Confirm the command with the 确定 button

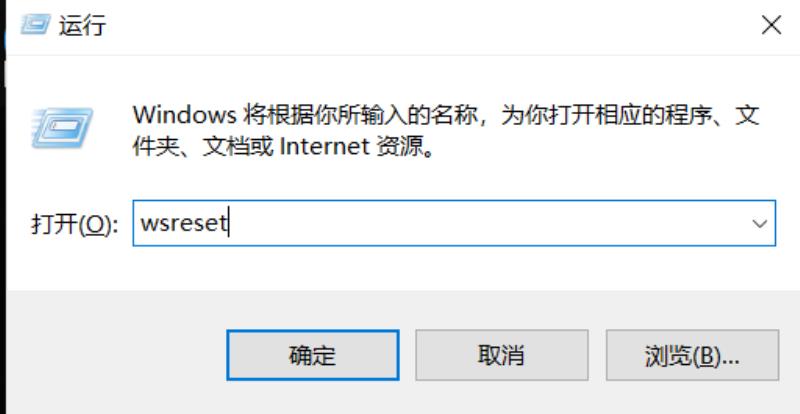point(313,355)
